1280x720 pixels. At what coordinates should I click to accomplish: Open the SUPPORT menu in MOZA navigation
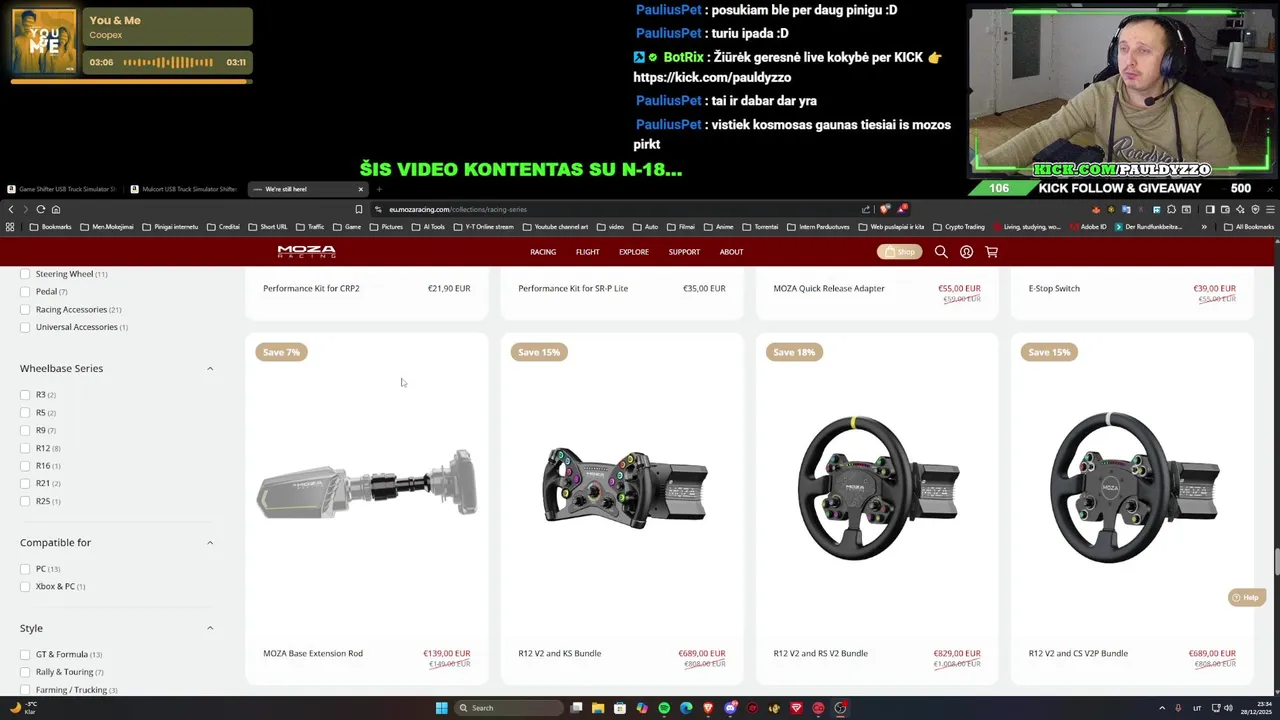[x=684, y=252]
